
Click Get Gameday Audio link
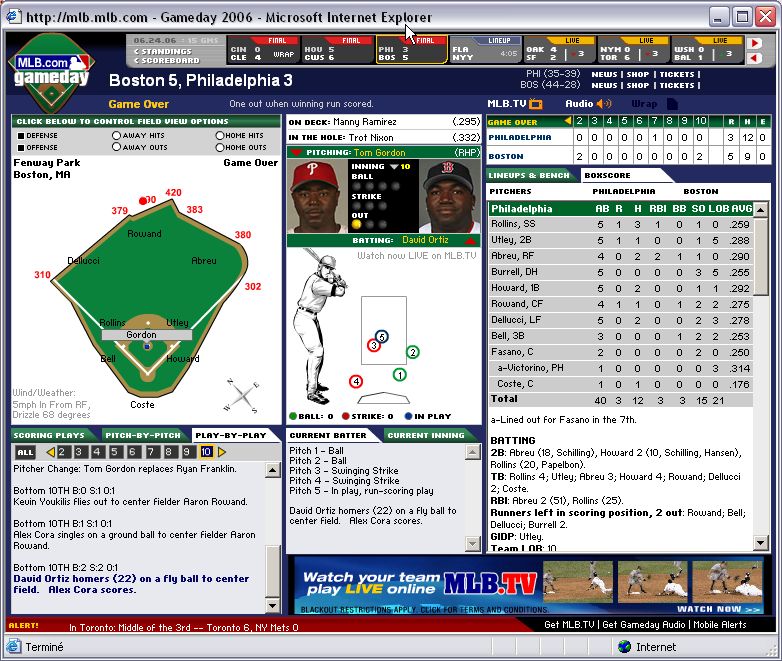point(644,625)
